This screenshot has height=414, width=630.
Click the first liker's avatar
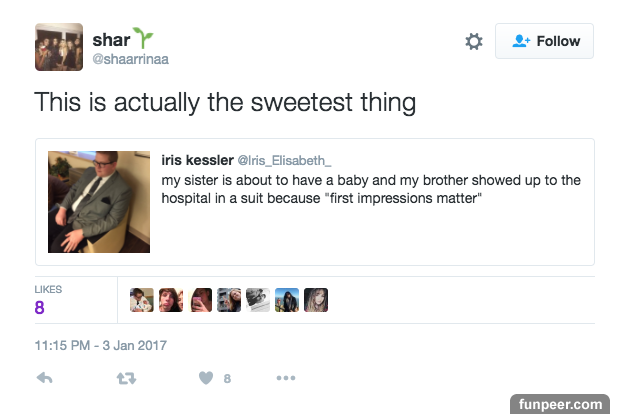[142, 300]
